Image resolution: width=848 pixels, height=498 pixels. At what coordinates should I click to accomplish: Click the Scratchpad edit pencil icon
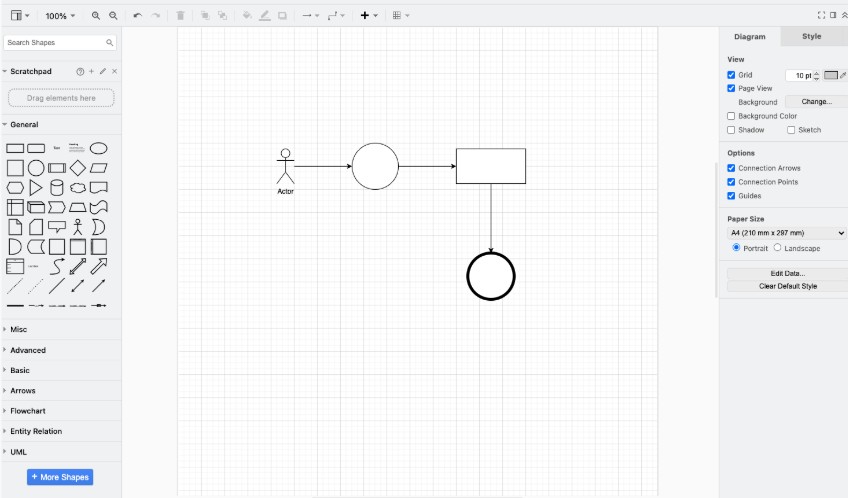coord(102,72)
